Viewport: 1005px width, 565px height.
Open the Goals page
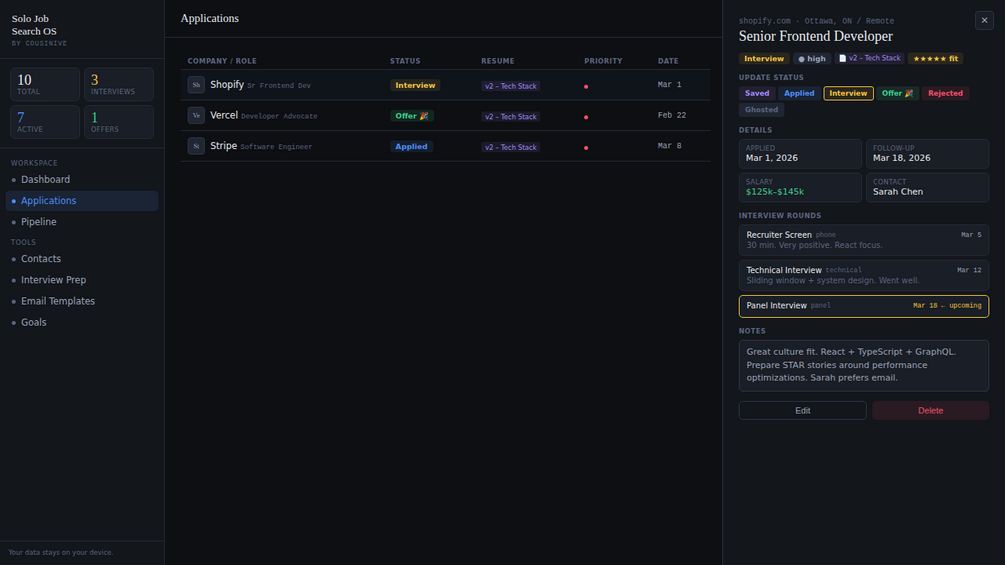coord(82,322)
